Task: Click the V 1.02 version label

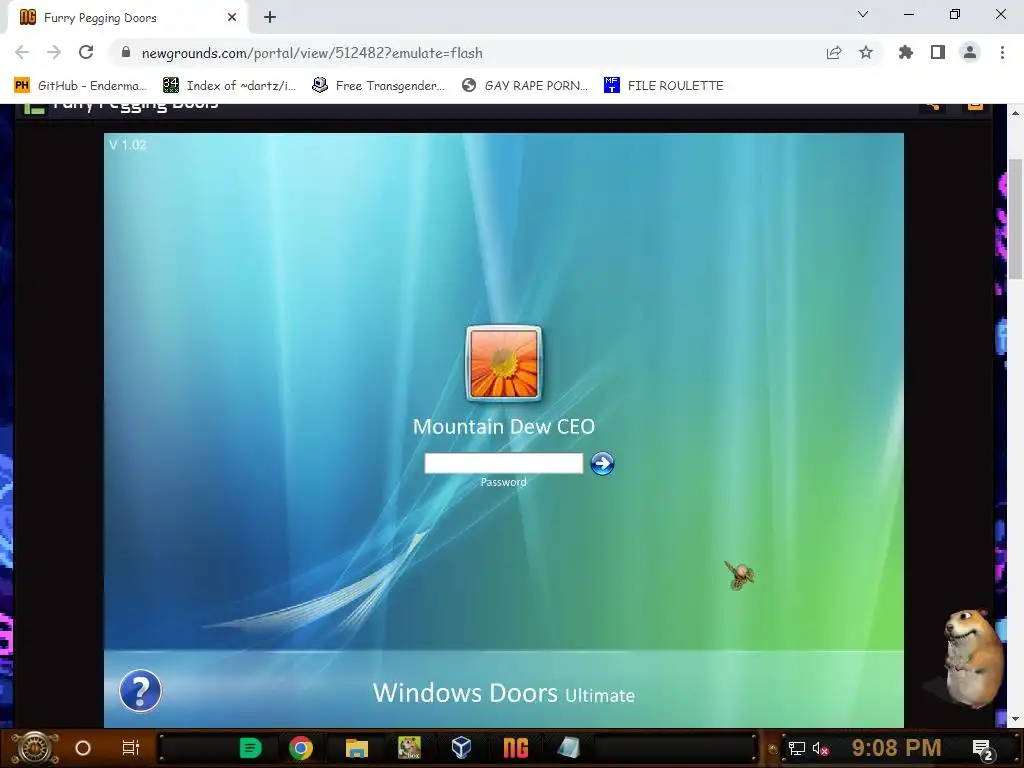Action: click(x=127, y=144)
